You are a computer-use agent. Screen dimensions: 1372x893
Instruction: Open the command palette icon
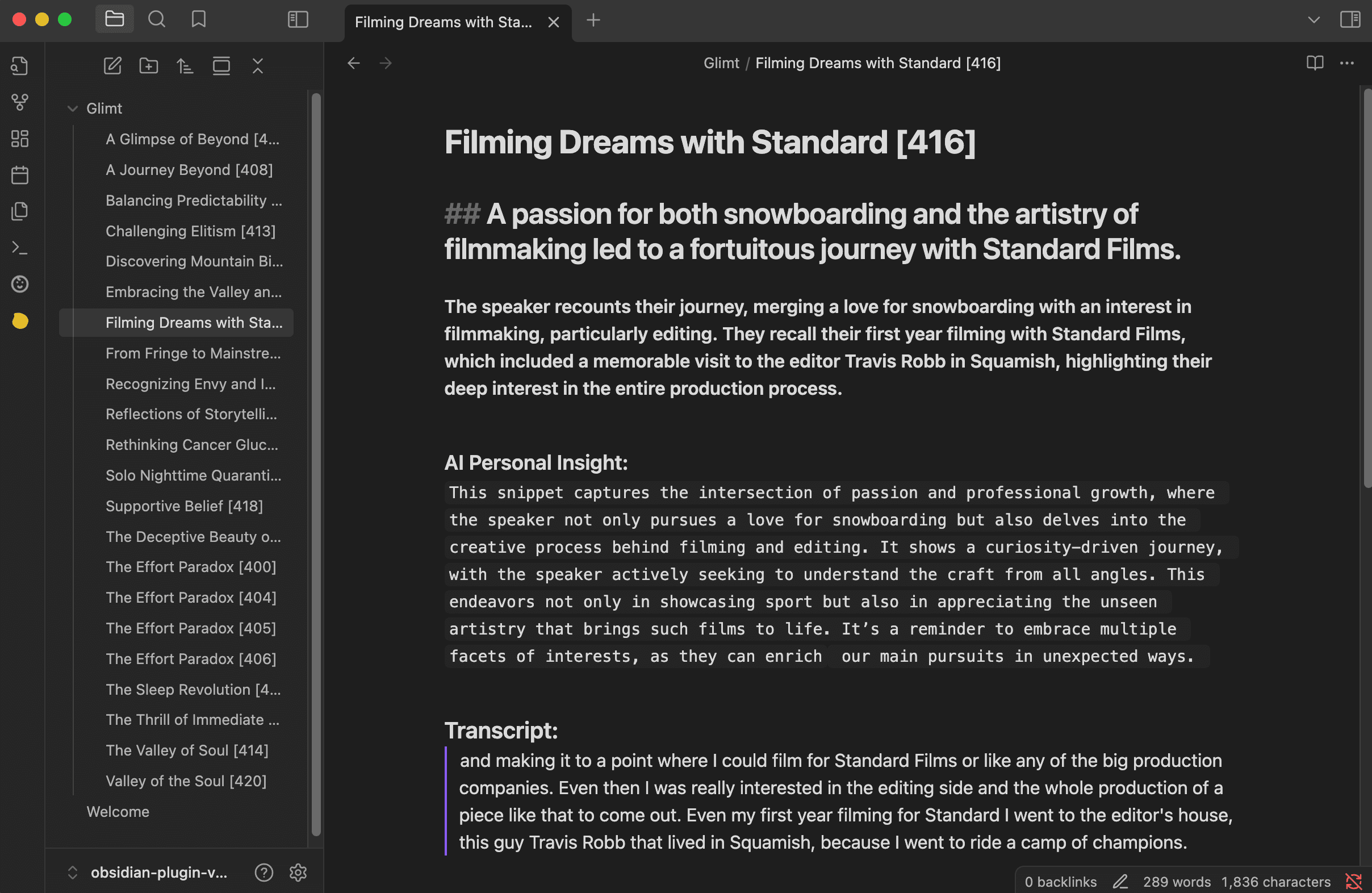pyautogui.click(x=20, y=248)
